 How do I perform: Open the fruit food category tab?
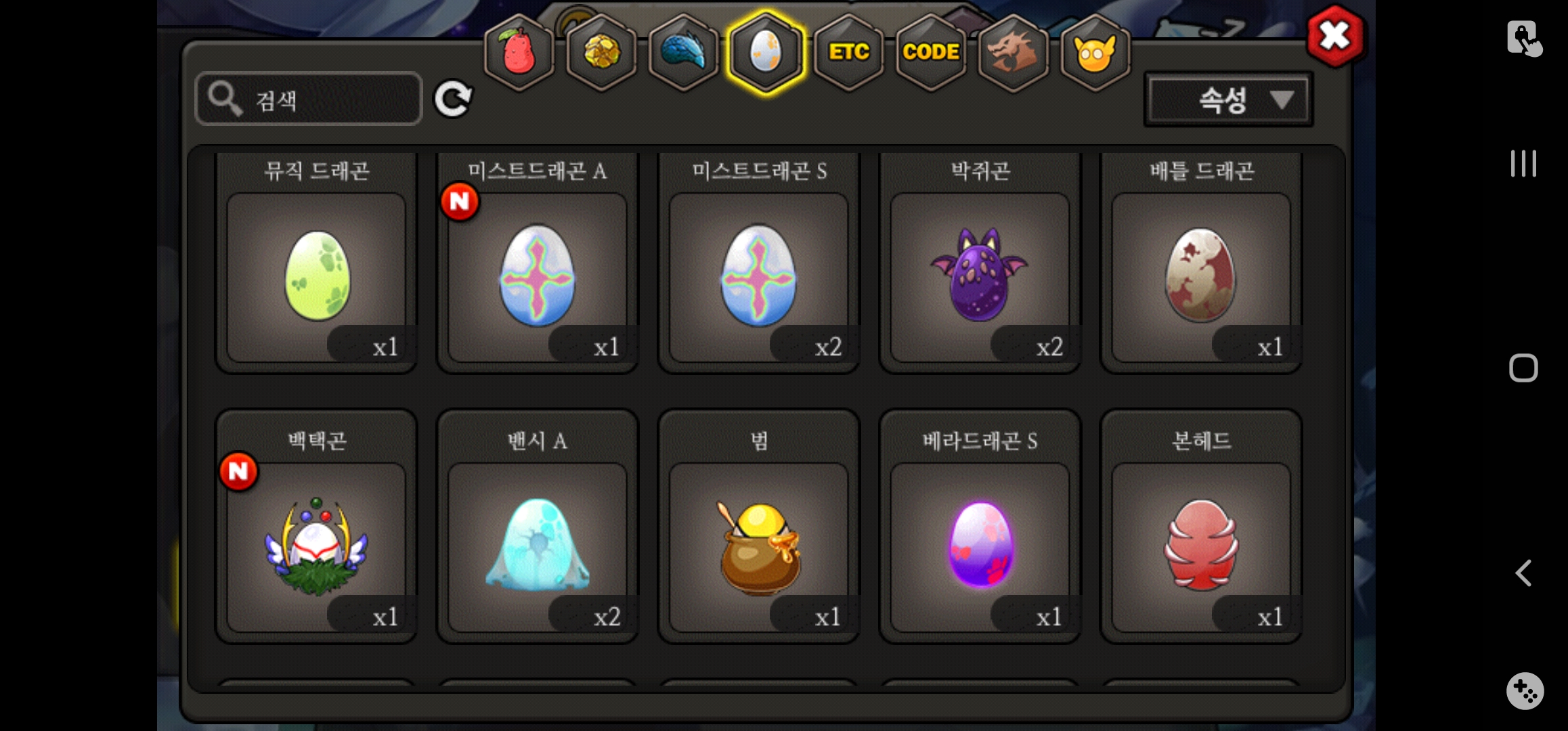[x=519, y=53]
